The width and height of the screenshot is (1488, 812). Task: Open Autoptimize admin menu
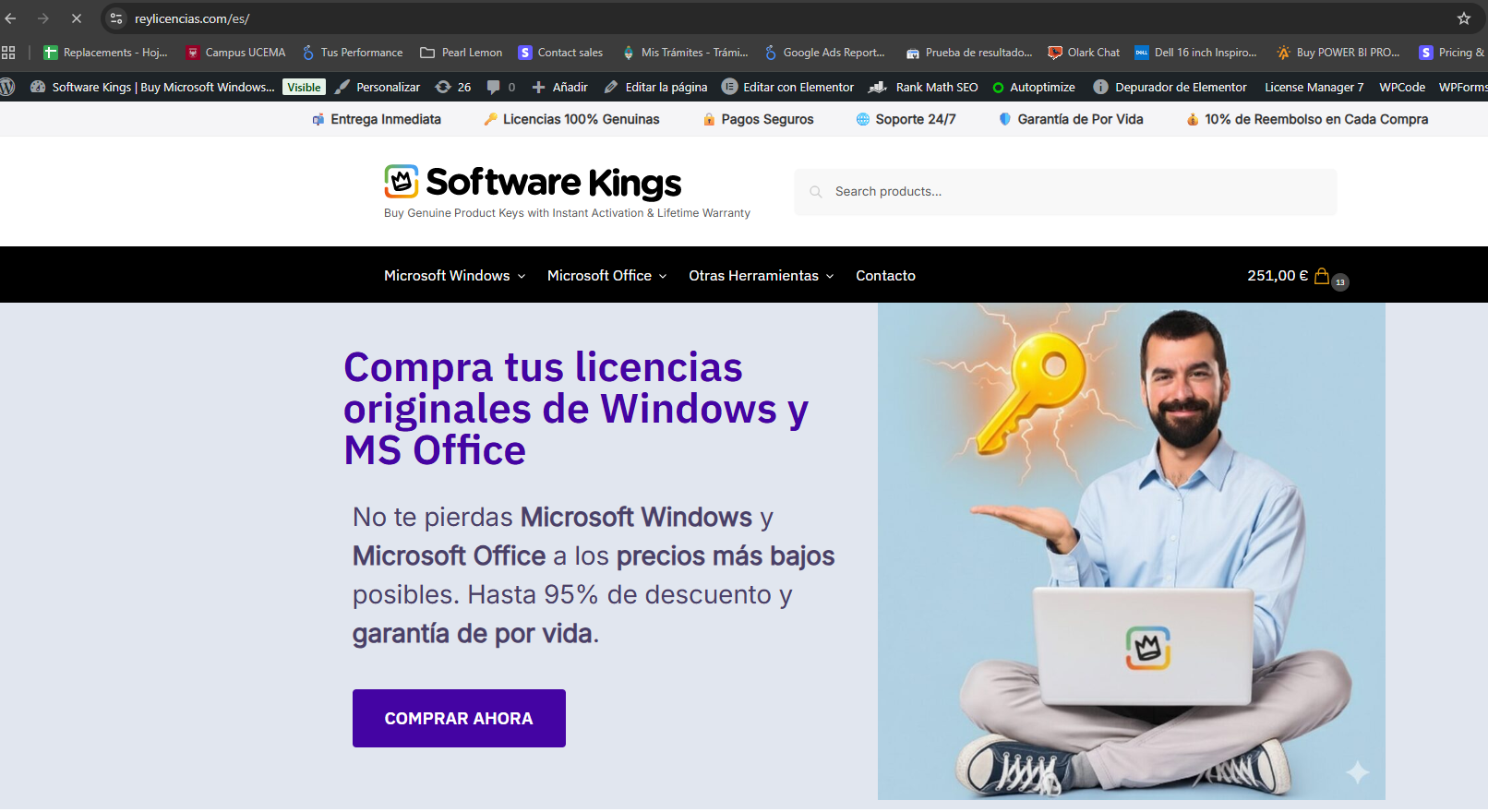click(x=1034, y=87)
